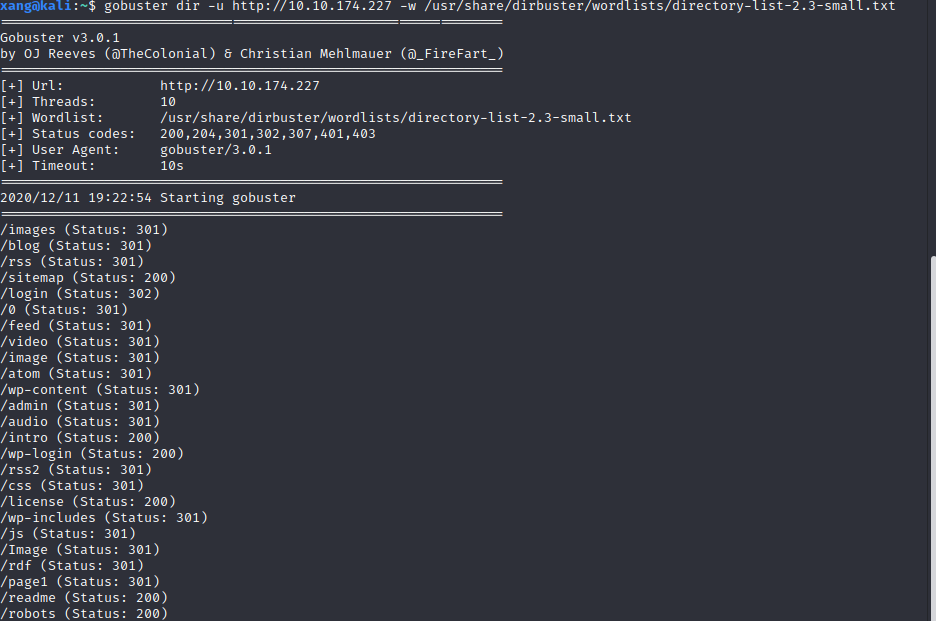Click the Starting gobuster timestamp line
The width and height of the screenshot is (936, 621).
coord(147,198)
